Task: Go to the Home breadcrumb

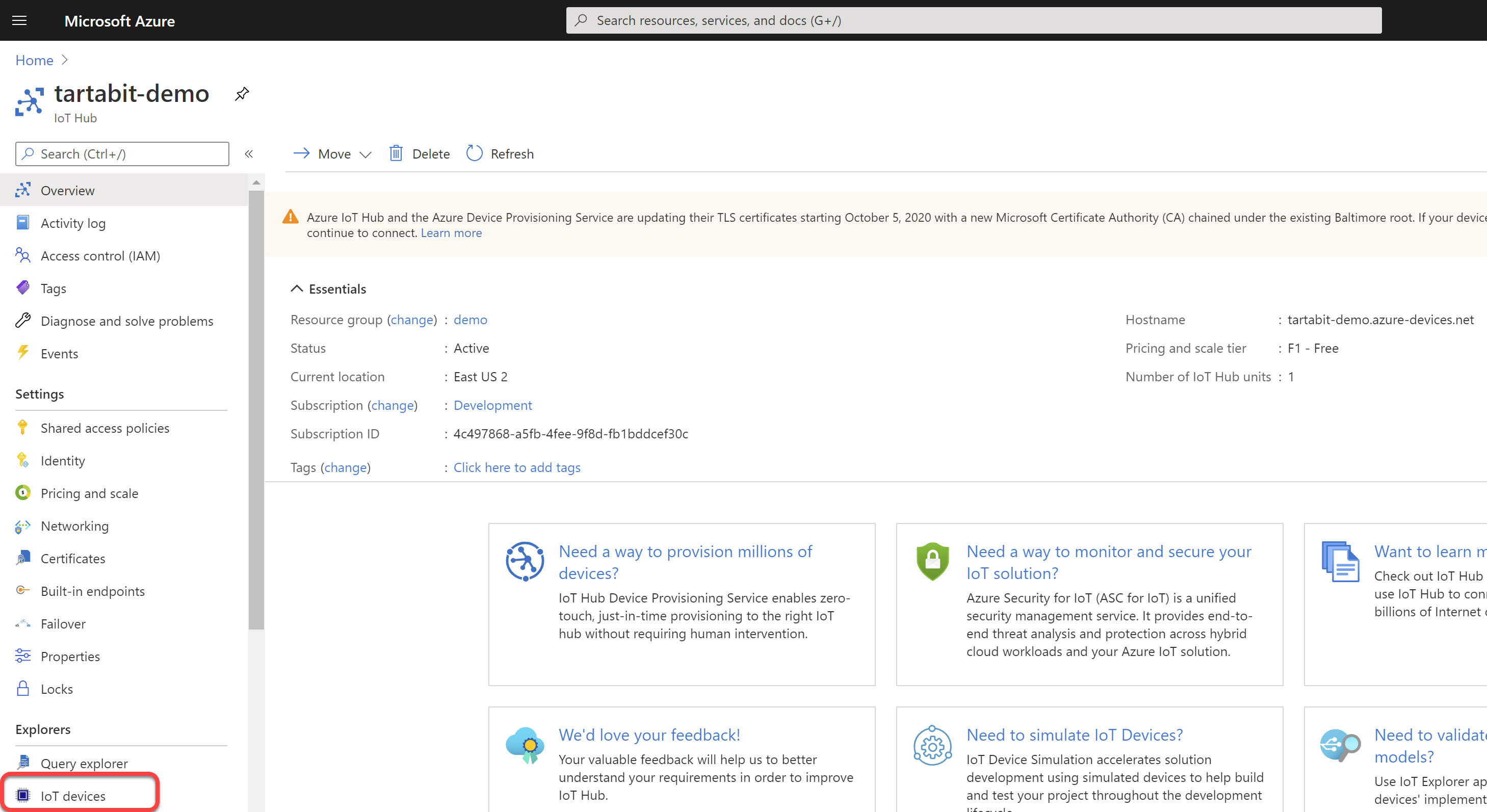Action: coord(34,60)
